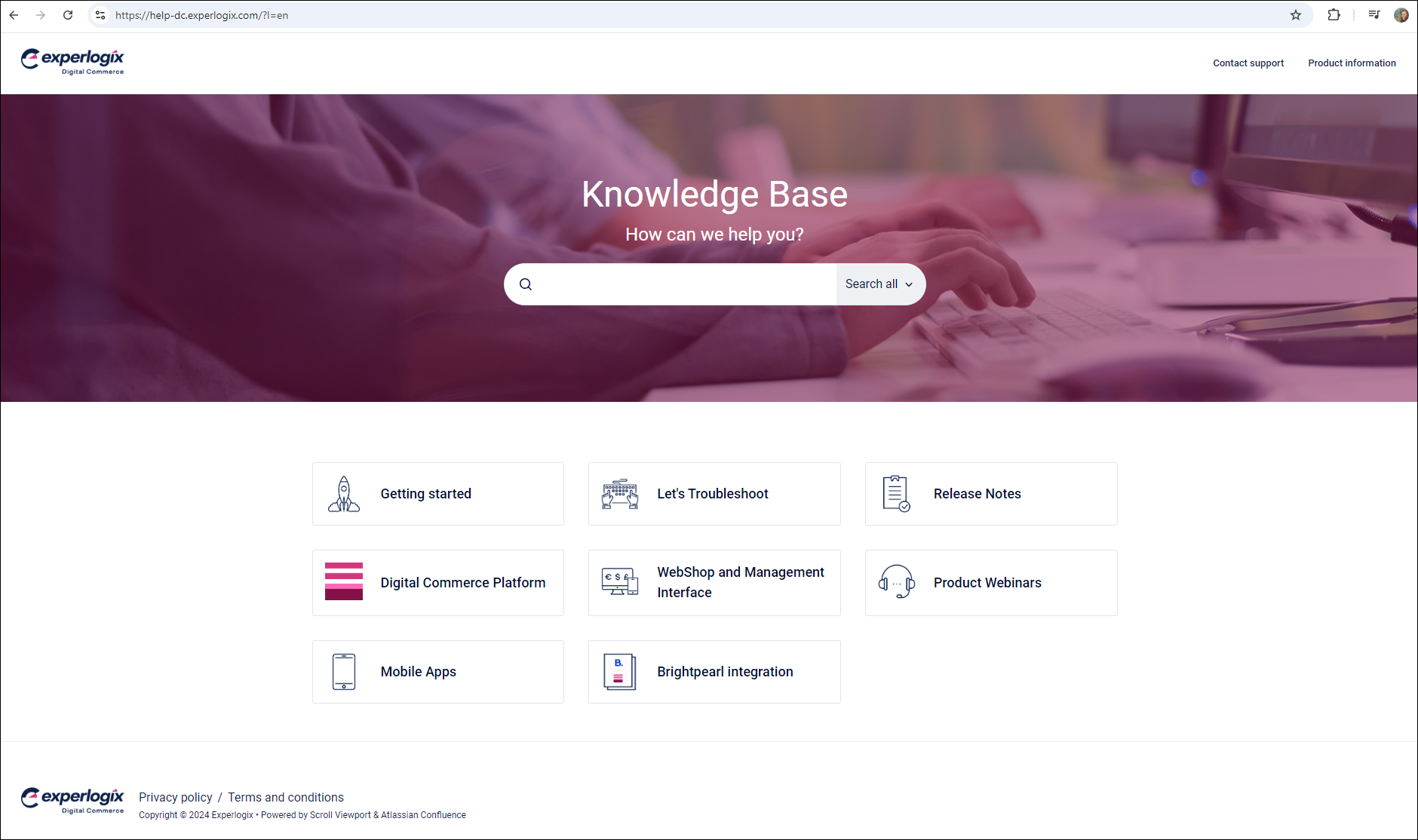Viewport: 1418px width, 840px height.
Task: Open the Contact support menu item
Action: (x=1248, y=63)
